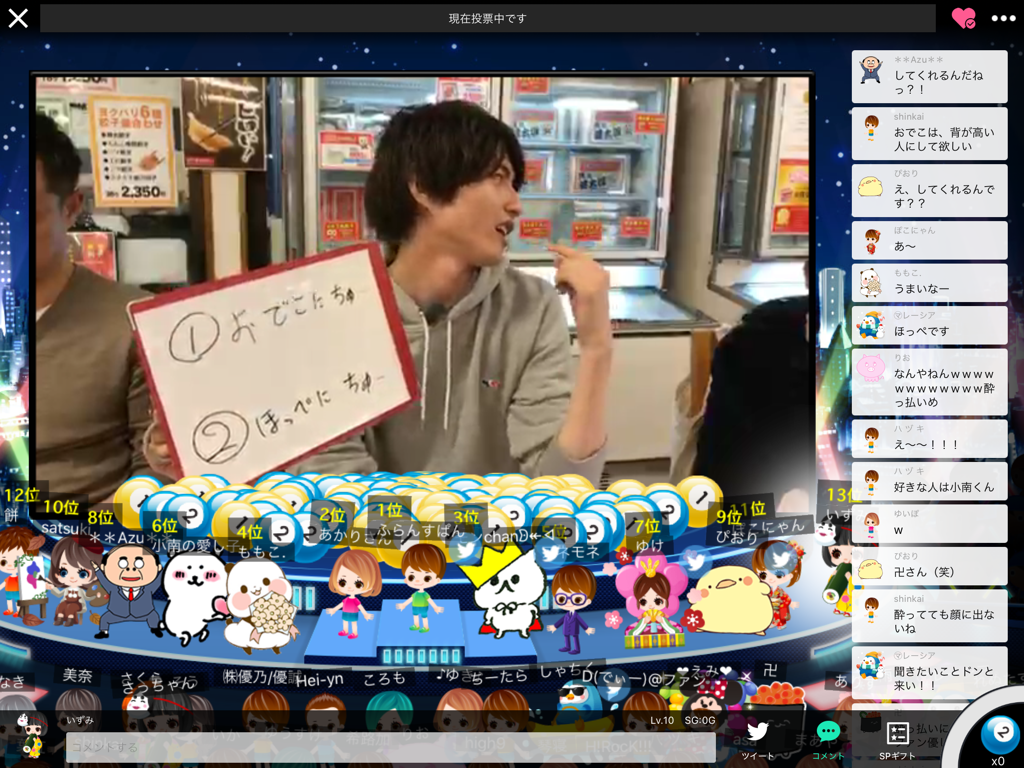Open ハヅキ avatar on え〜〜!!! comment
This screenshot has height=768, width=1024.
(x=871, y=439)
